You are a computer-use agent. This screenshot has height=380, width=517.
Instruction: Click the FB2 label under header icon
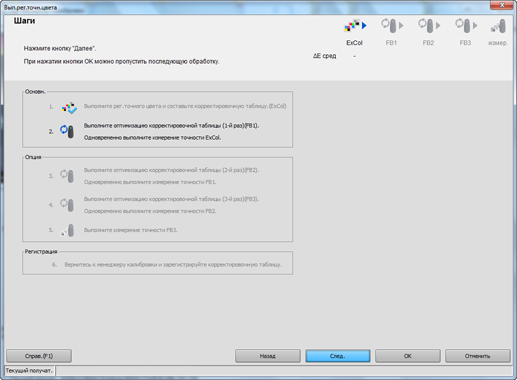428,43
